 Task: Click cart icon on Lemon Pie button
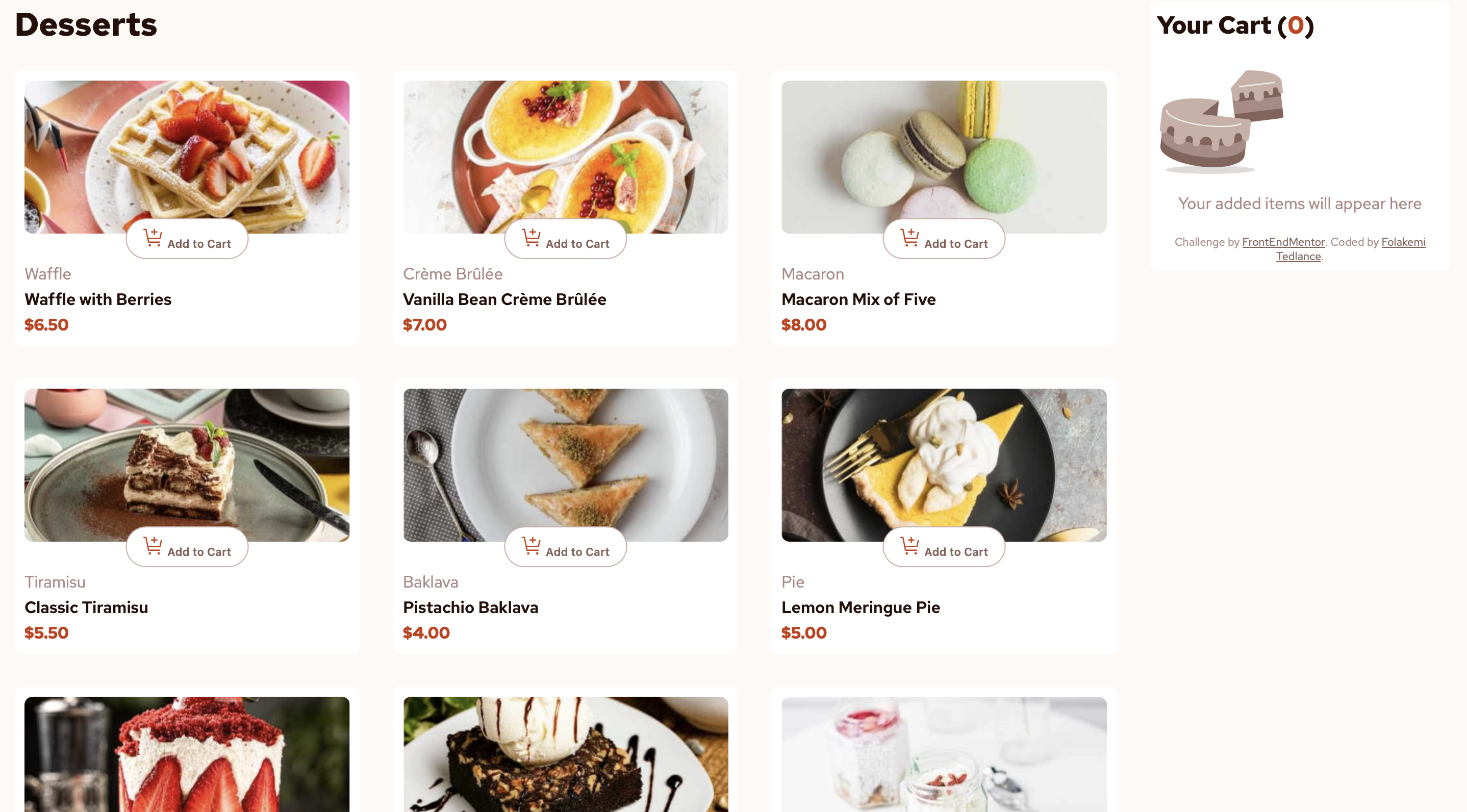point(909,545)
